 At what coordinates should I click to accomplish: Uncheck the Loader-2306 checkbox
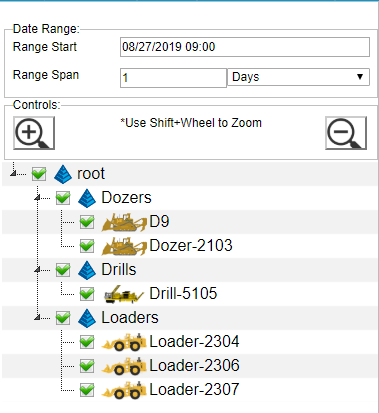click(87, 366)
